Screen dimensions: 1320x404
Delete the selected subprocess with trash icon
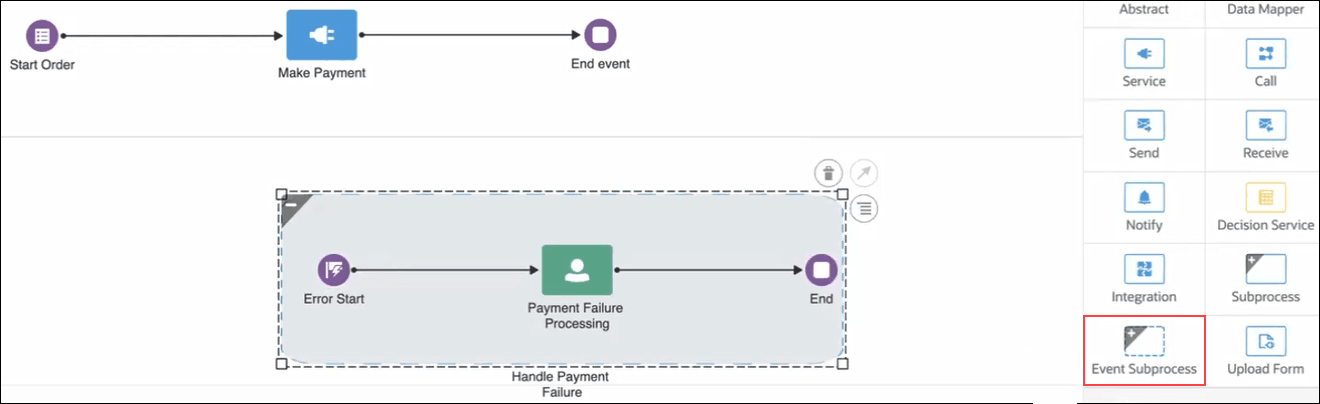pos(828,173)
